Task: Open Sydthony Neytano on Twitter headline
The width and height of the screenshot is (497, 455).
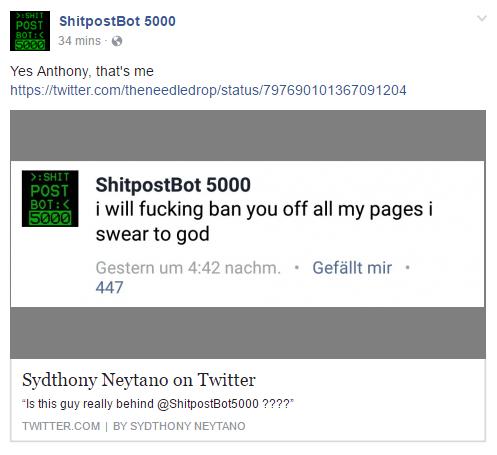Action: 139,380
